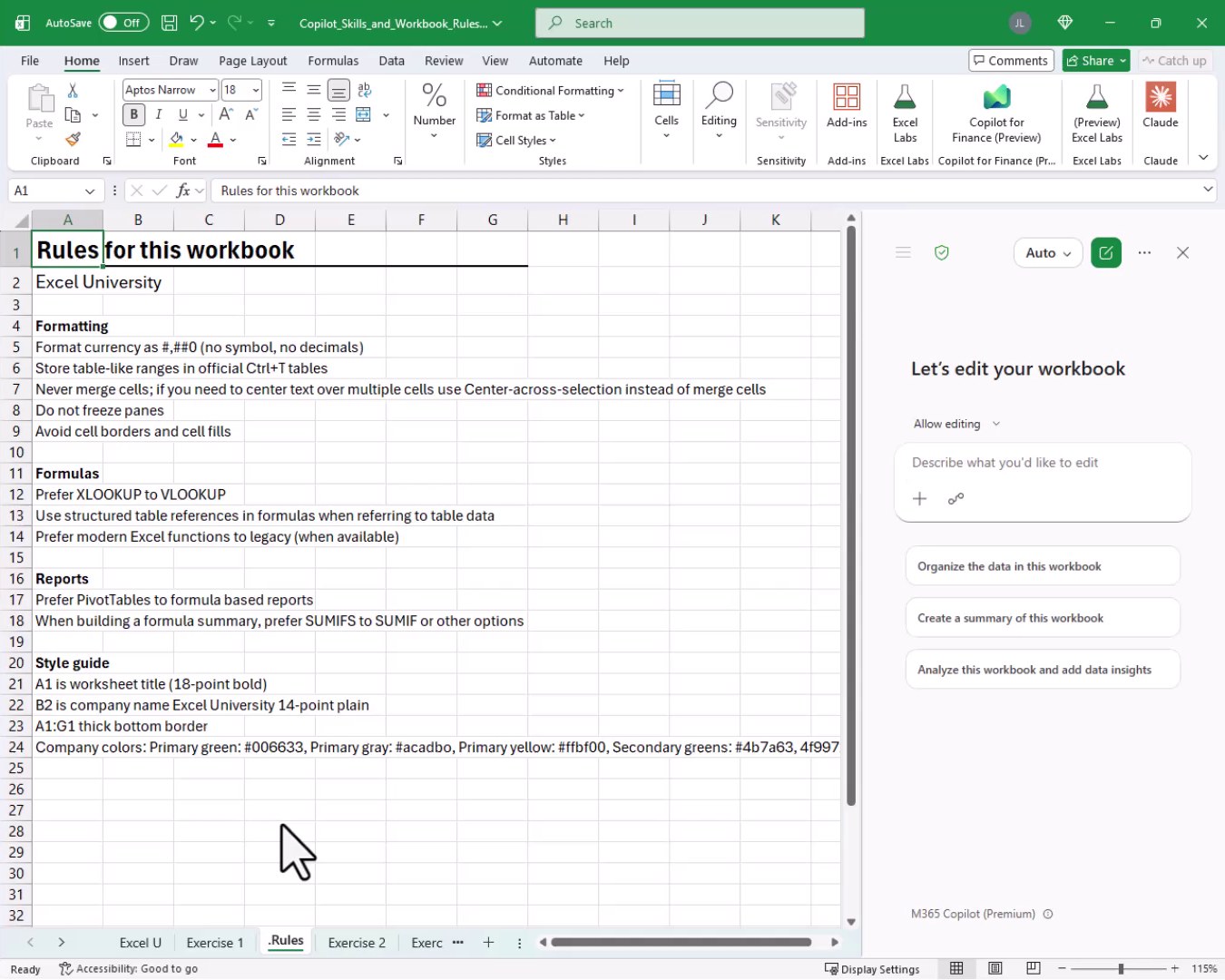Click the Increase Indent icon
The height and width of the screenshot is (980, 1225).
click(313, 140)
